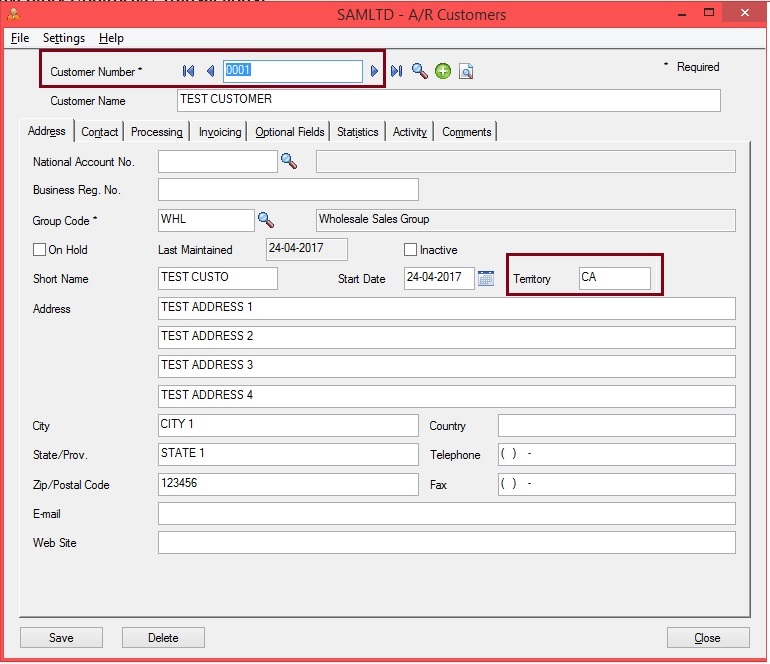Switch to the Processing tab
The height and width of the screenshot is (664, 770).
coord(157,132)
